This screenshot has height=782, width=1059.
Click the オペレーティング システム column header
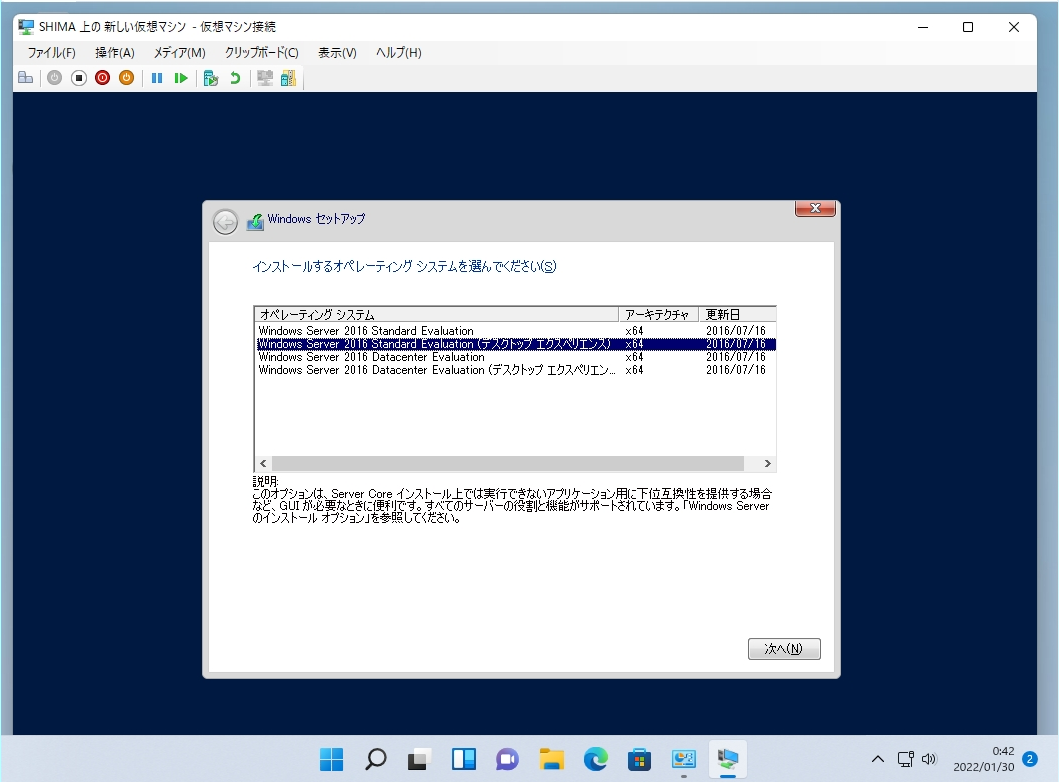click(x=436, y=315)
